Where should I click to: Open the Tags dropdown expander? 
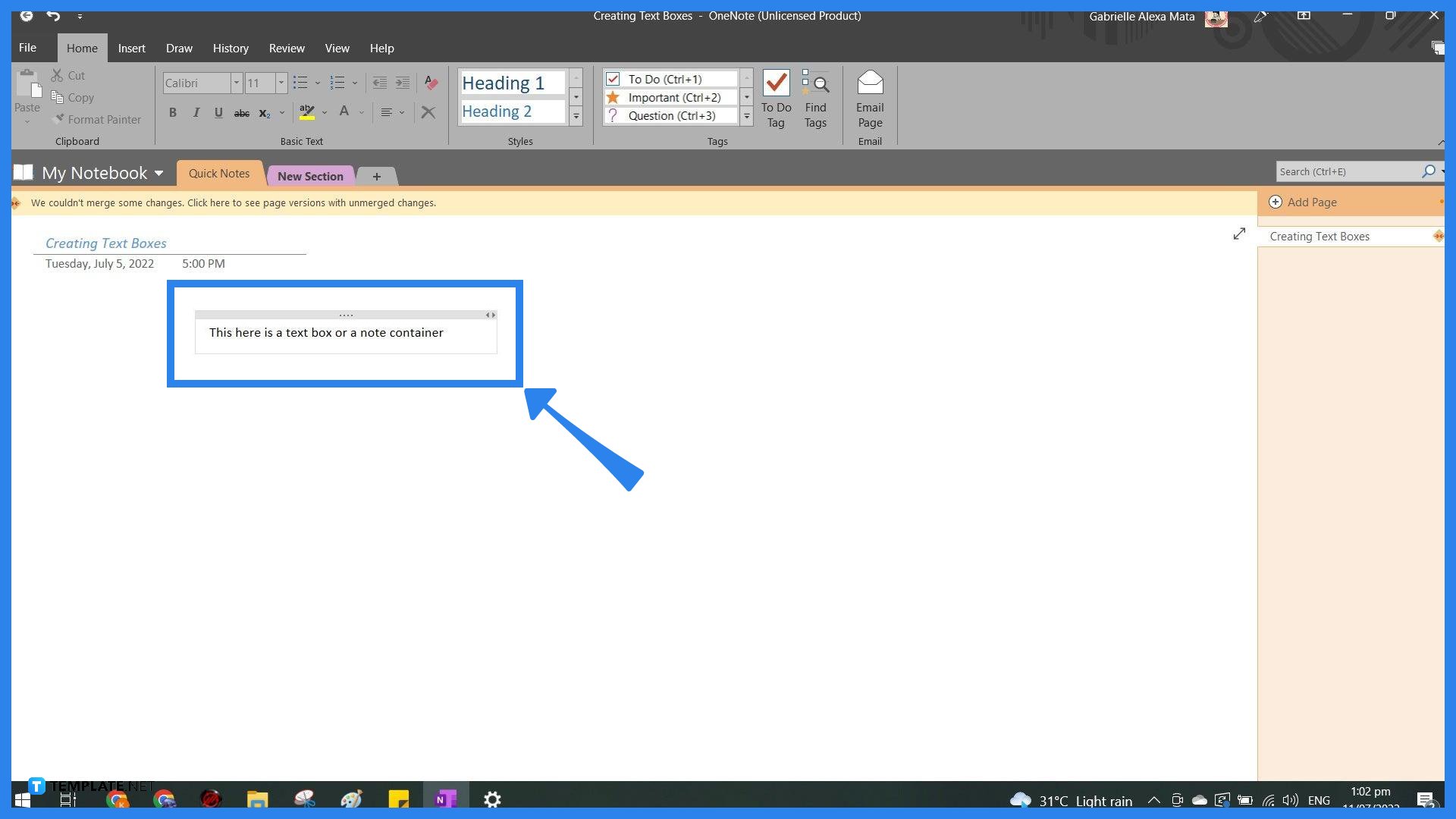(746, 115)
